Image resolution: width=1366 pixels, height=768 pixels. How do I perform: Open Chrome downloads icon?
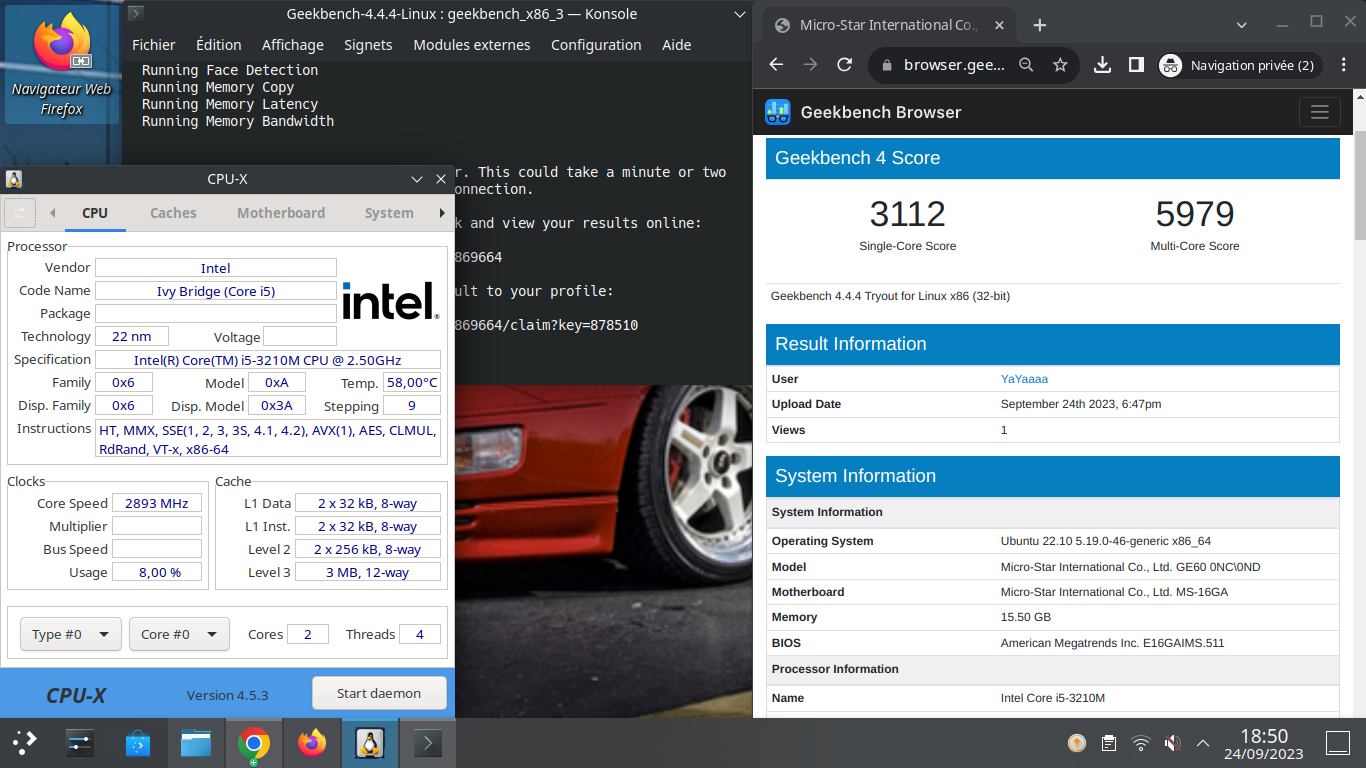(1102, 65)
